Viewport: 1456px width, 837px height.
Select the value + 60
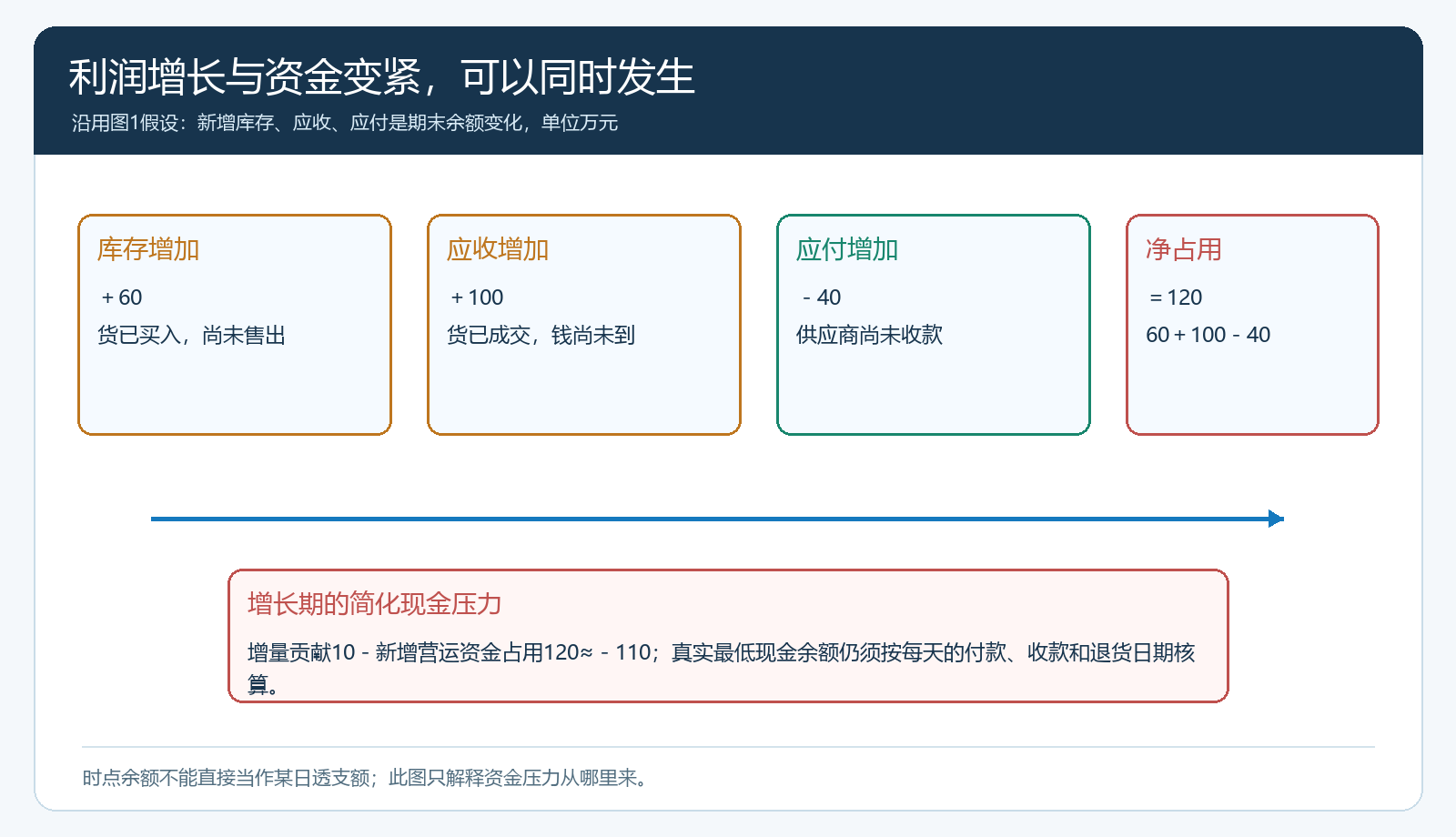click(x=122, y=297)
